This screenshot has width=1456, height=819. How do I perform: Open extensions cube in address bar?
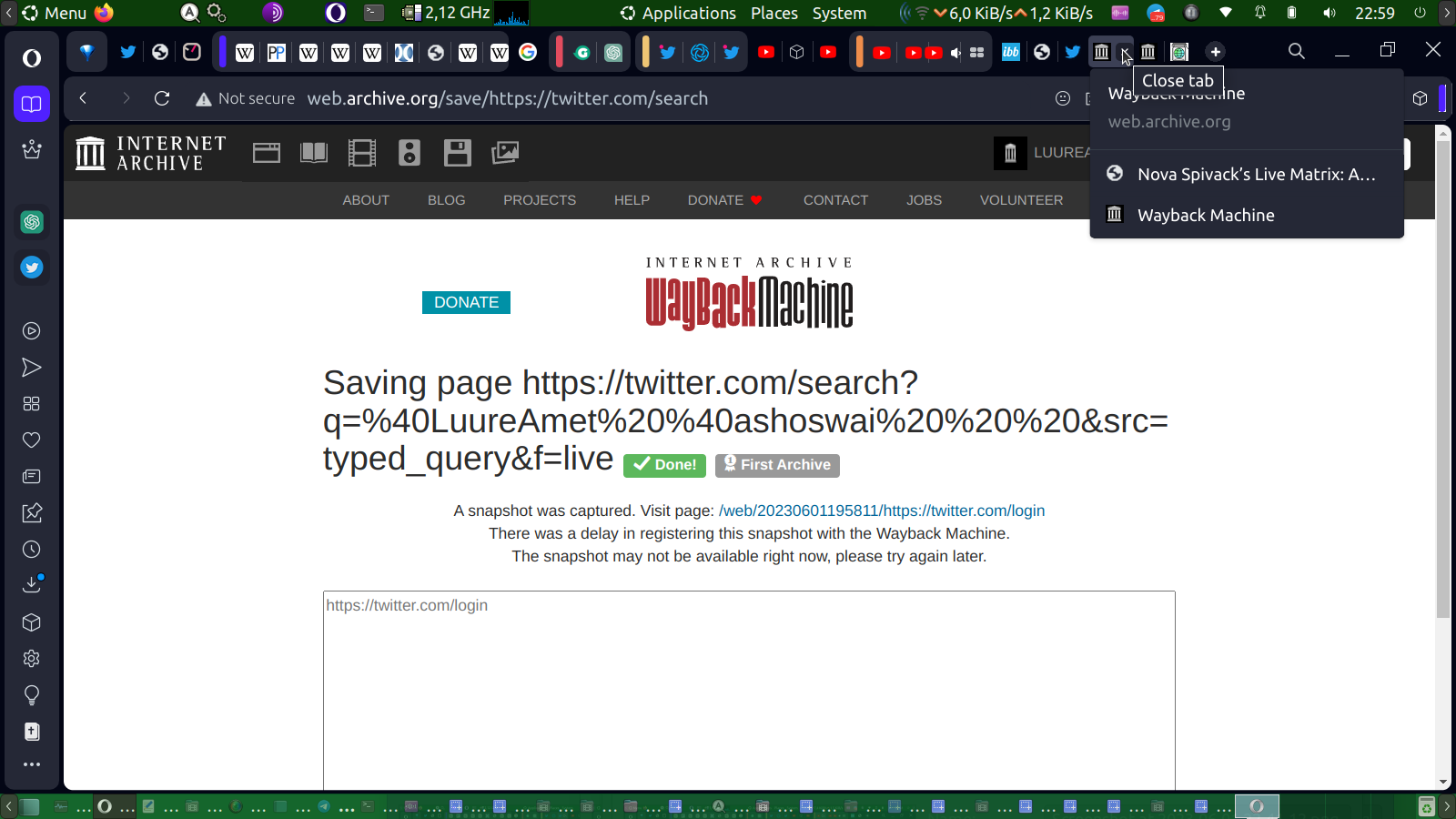[x=1420, y=98]
